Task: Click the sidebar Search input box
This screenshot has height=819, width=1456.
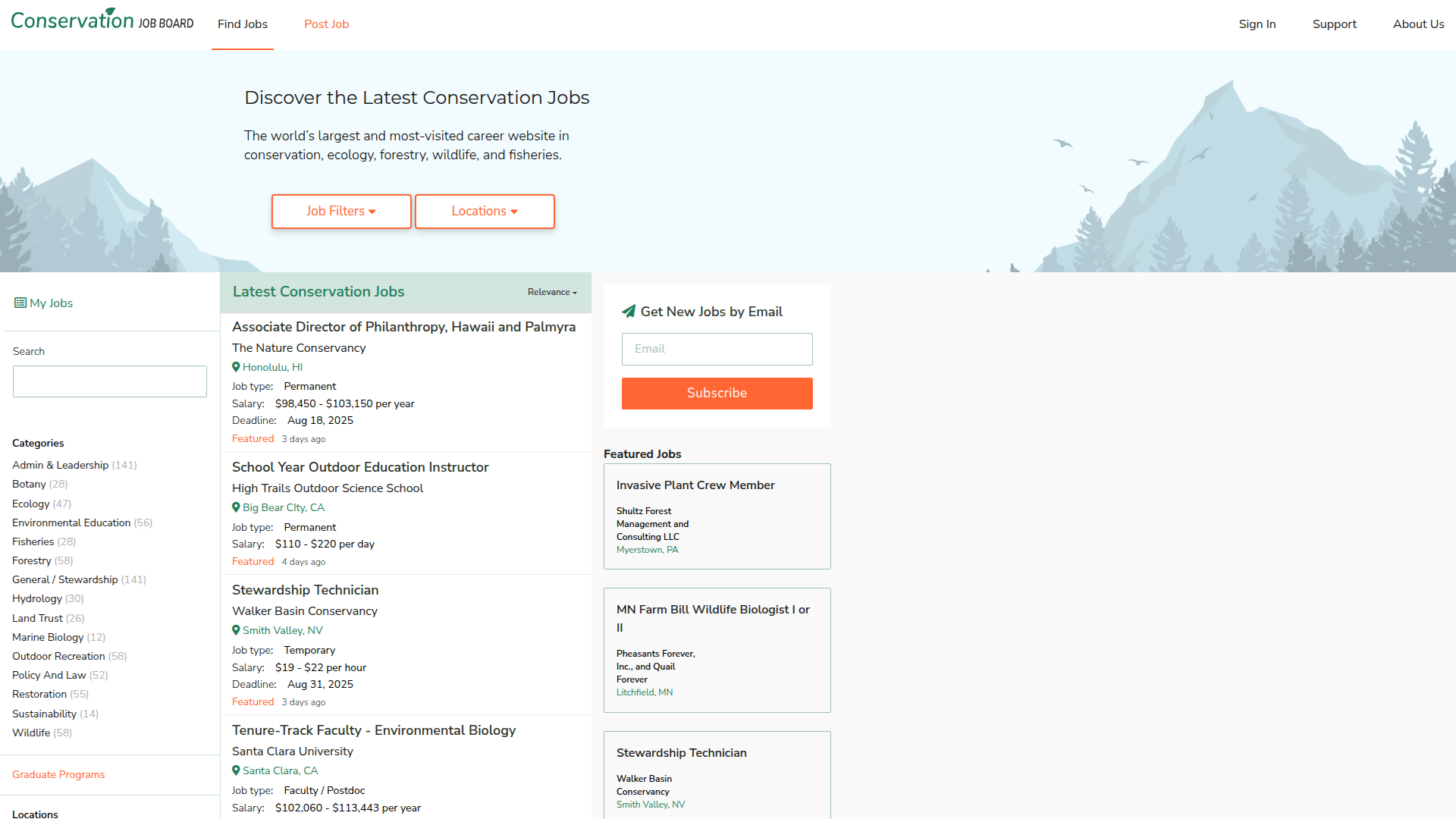Action: click(110, 381)
